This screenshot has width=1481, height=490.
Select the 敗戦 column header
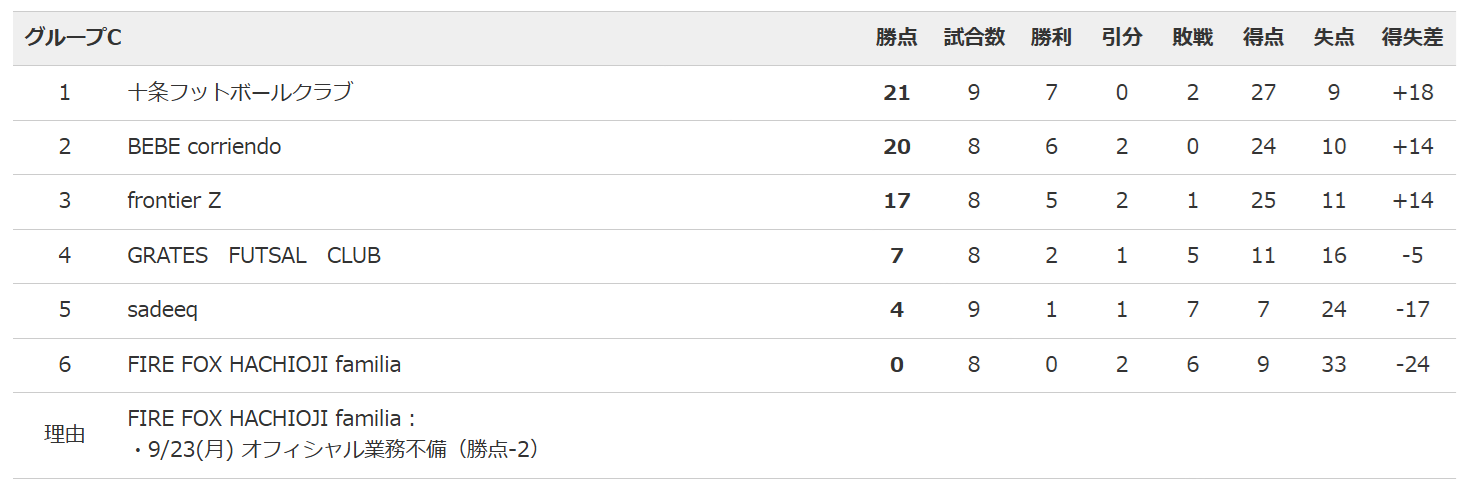pos(1193,38)
